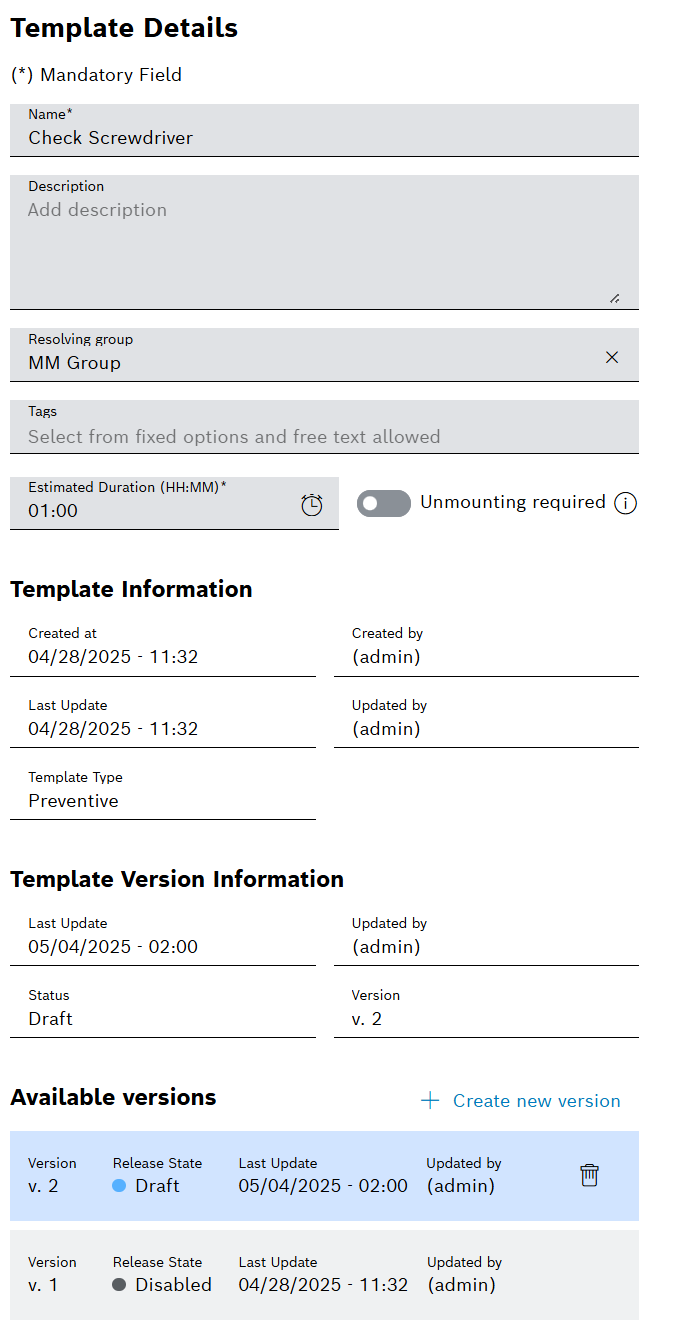675x1338 pixels.
Task: Open the time picker clock icon
Action: 312,505
